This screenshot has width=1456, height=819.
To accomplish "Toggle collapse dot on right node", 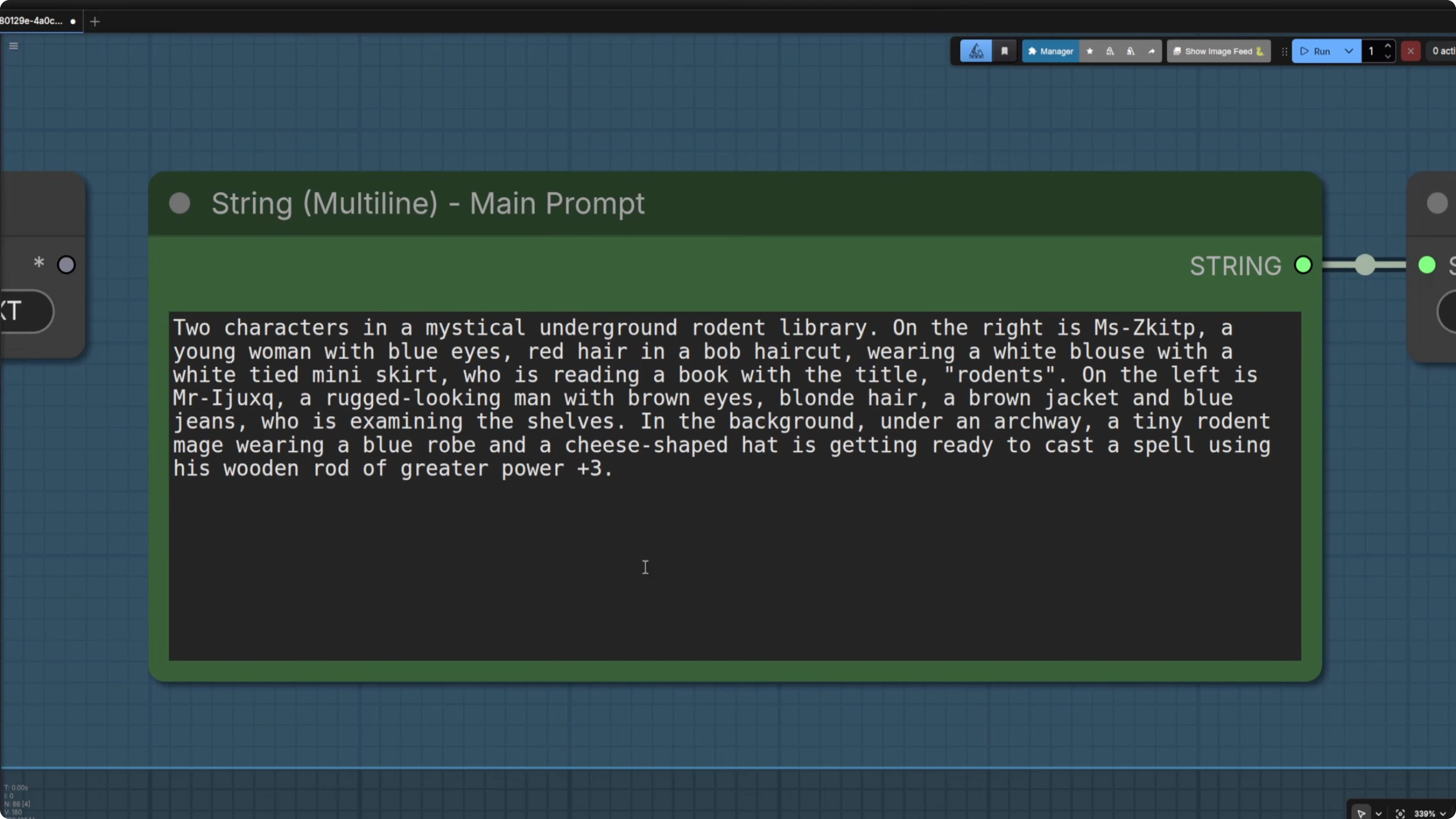I will [x=1437, y=203].
